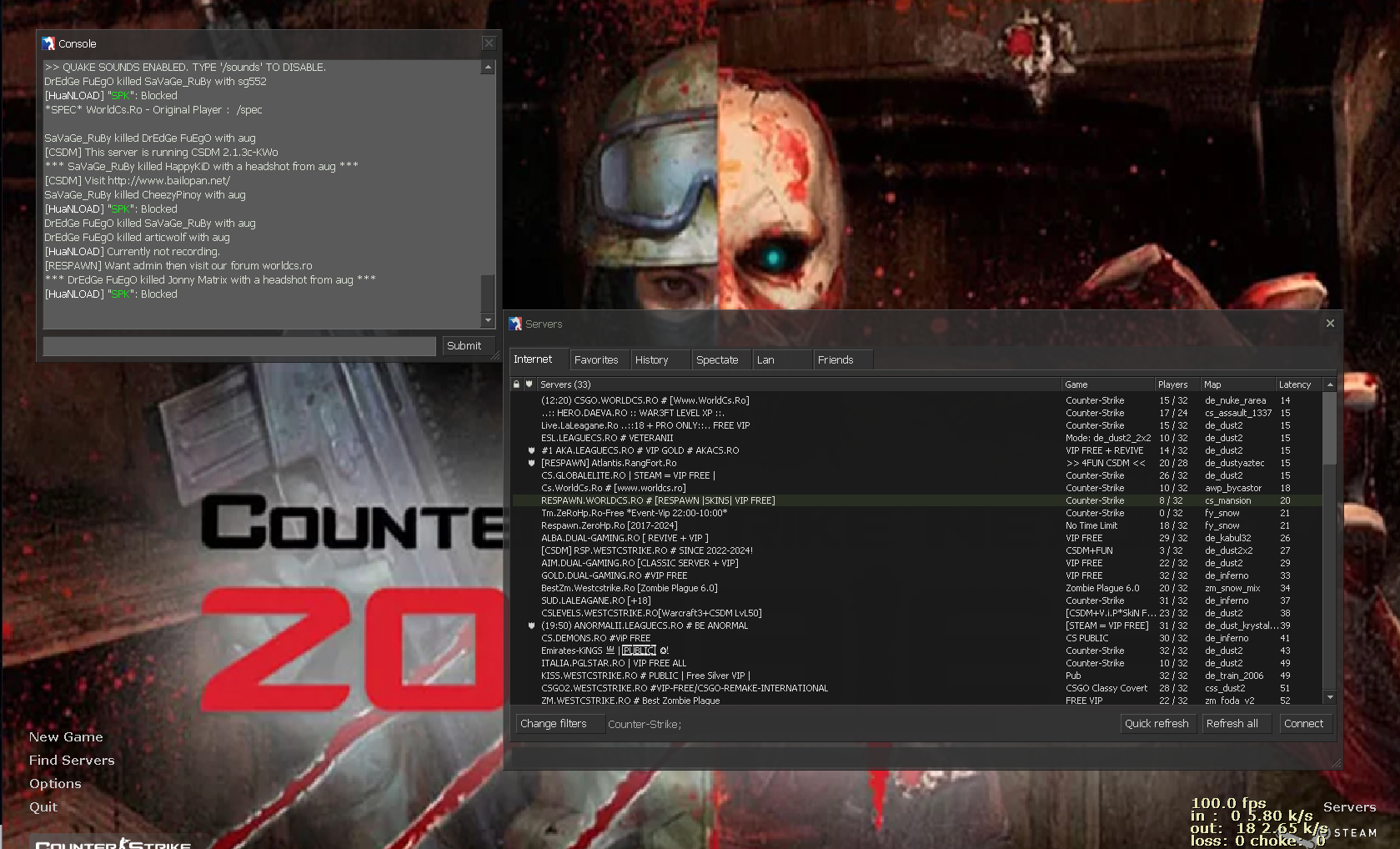Click the Counter-Strike icon in Servers title

pyautogui.click(x=516, y=324)
